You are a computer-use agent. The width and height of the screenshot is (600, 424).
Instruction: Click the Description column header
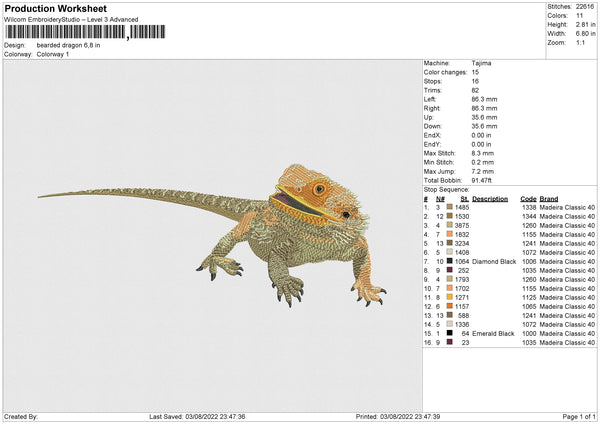pos(490,198)
